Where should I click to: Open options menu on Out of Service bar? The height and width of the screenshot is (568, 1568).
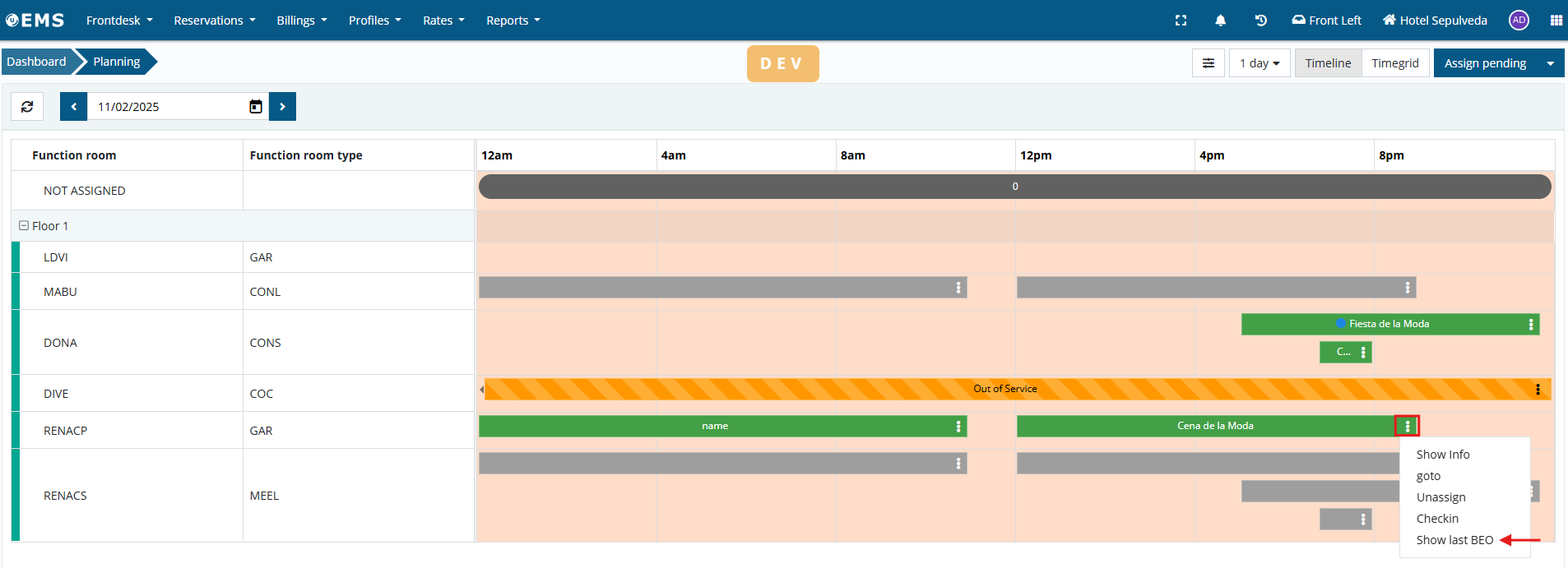click(1537, 390)
